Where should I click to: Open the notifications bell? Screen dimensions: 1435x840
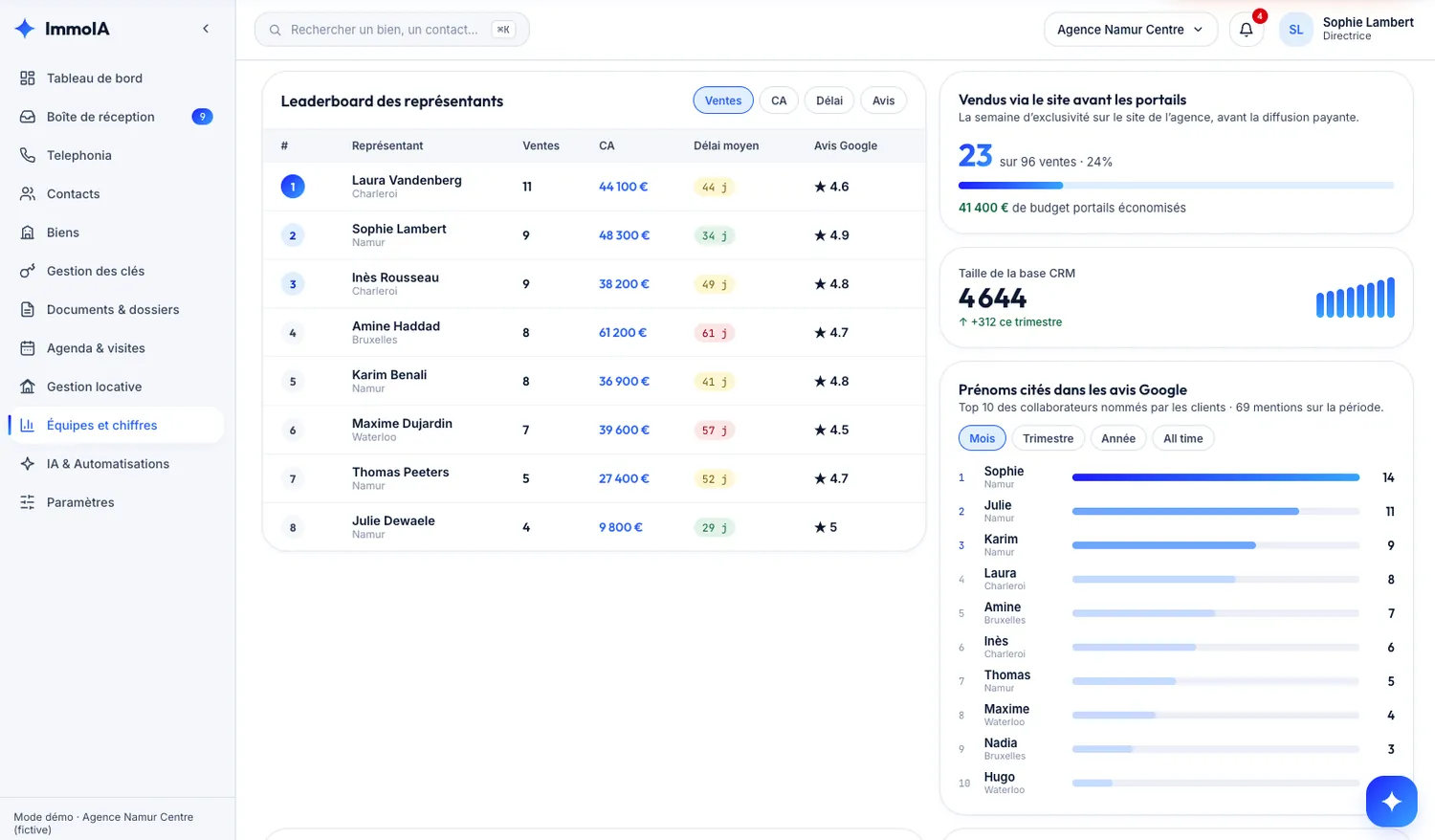(1246, 30)
